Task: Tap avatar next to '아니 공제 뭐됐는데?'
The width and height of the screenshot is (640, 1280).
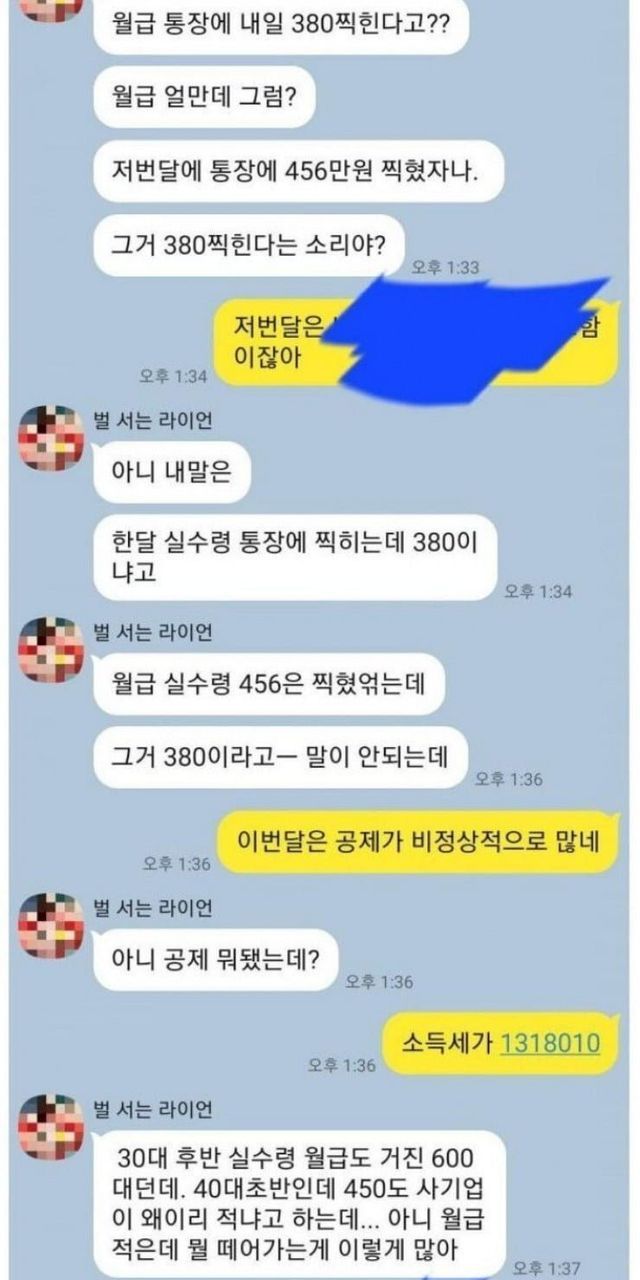Action: tap(51, 927)
